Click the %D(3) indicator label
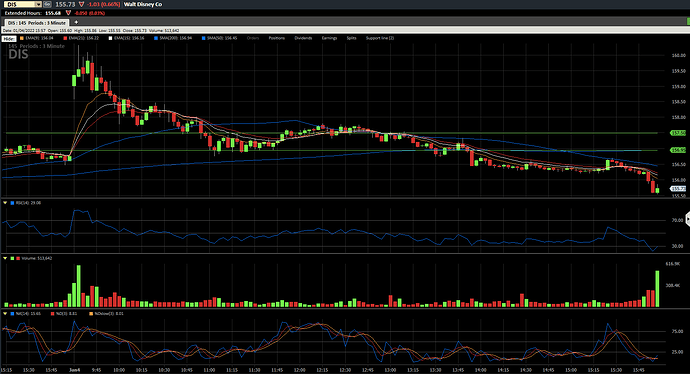The height and width of the screenshot is (374, 690). 66,314
